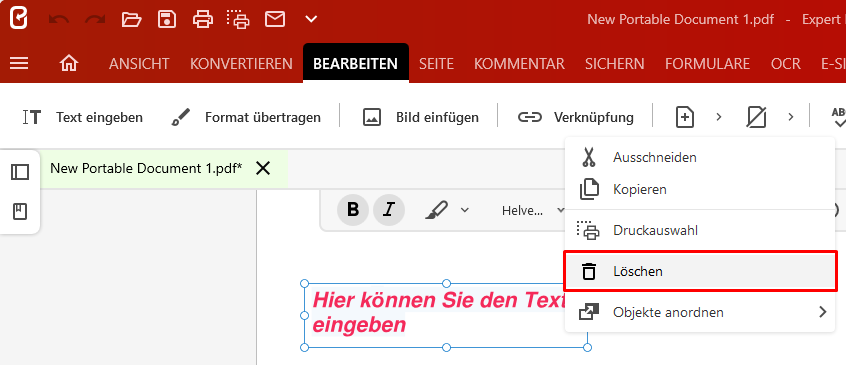The width and height of the screenshot is (846, 365).
Task: Click bottom-center handle of text box
Action: click(x=446, y=348)
